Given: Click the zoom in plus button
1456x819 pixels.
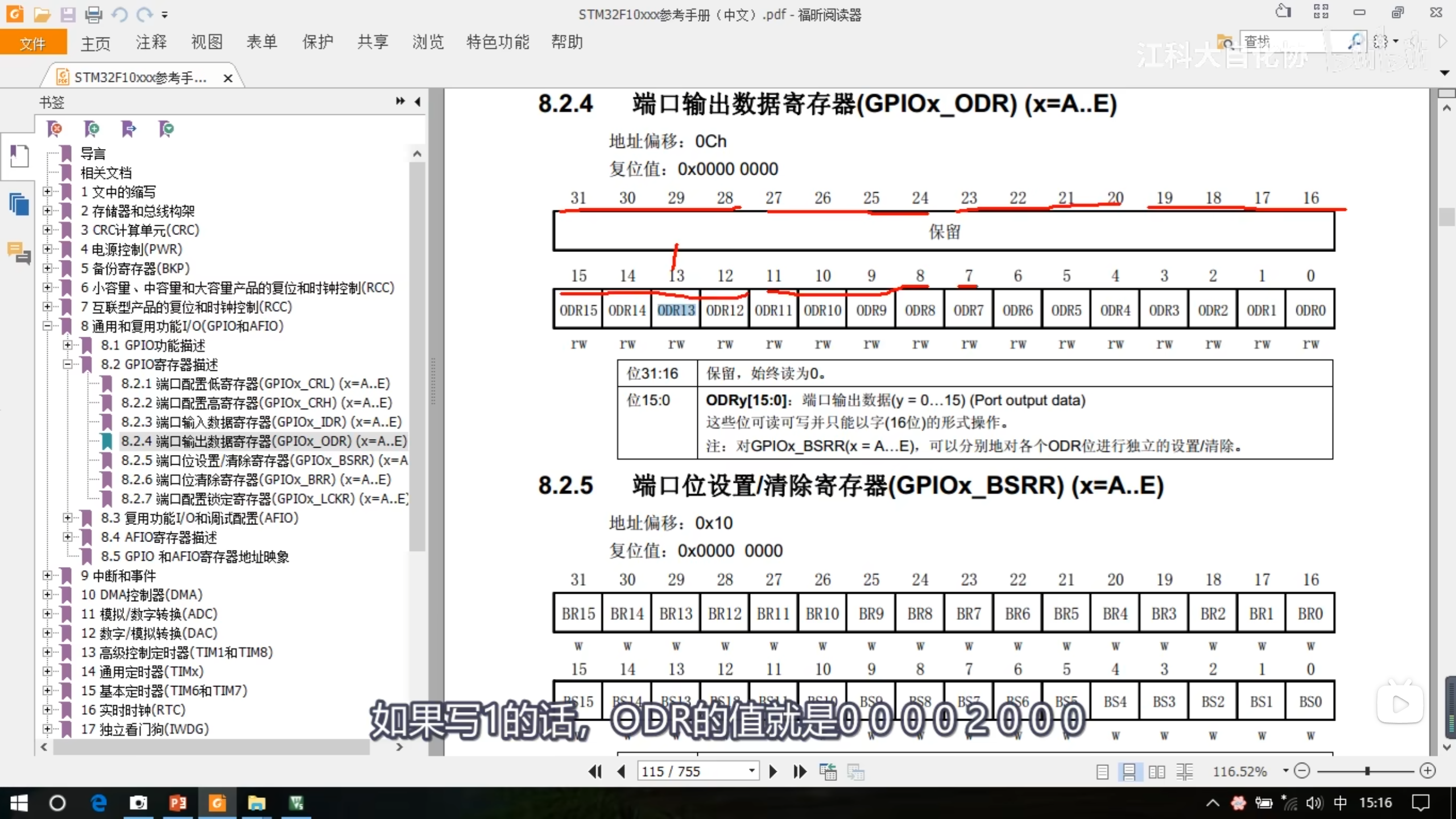Looking at the screenshot, I should coord(1428,771).
